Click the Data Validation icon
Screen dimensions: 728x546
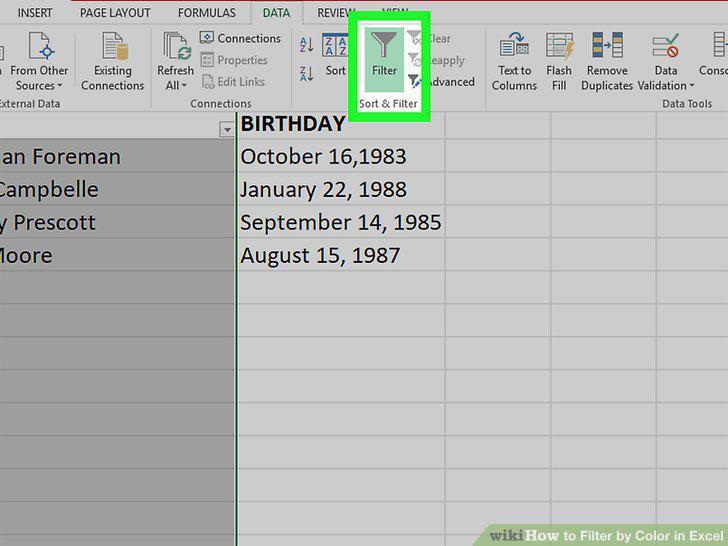(665, 46)
